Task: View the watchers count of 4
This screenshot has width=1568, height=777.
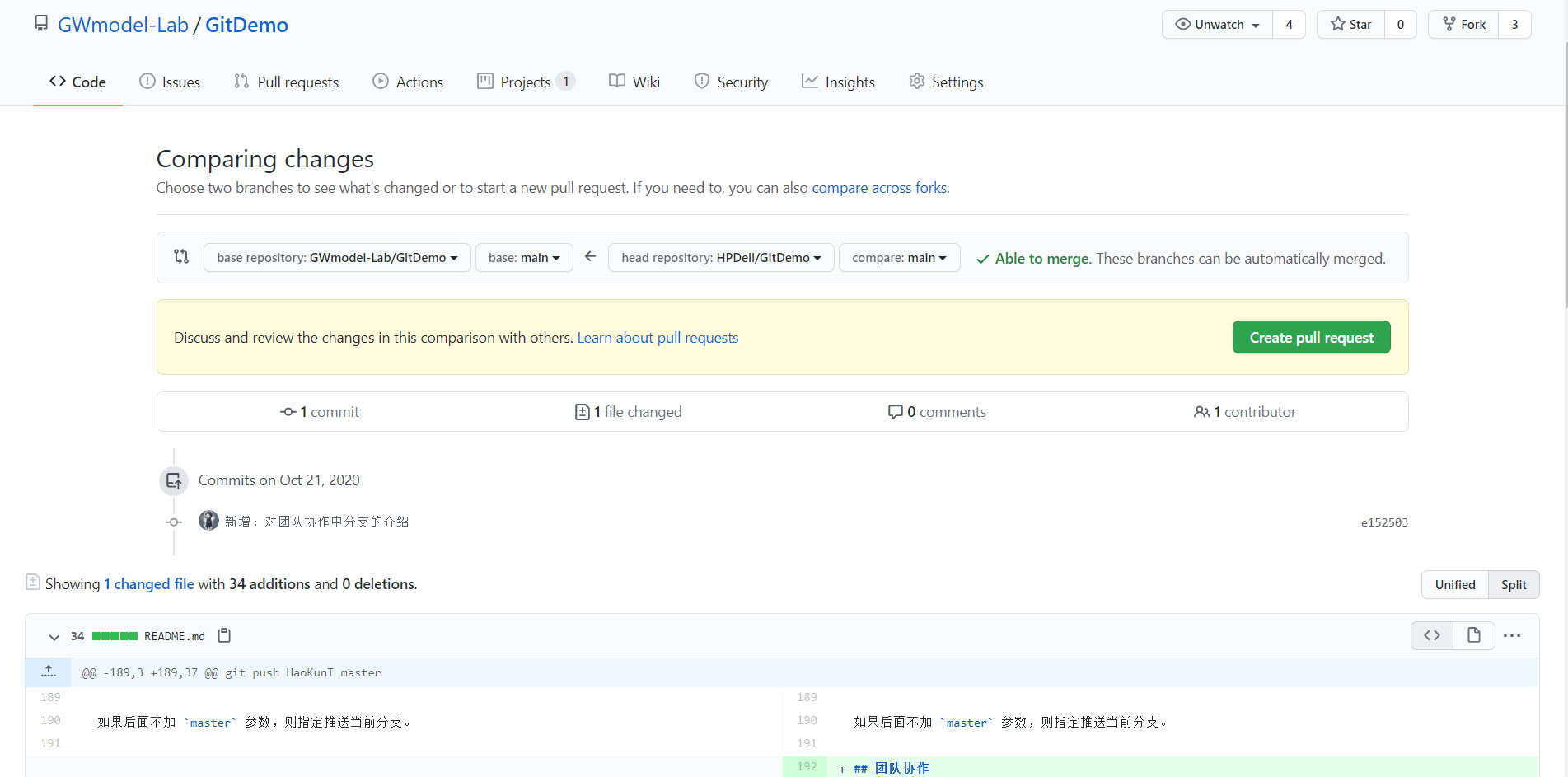Action: [1290, 25]
